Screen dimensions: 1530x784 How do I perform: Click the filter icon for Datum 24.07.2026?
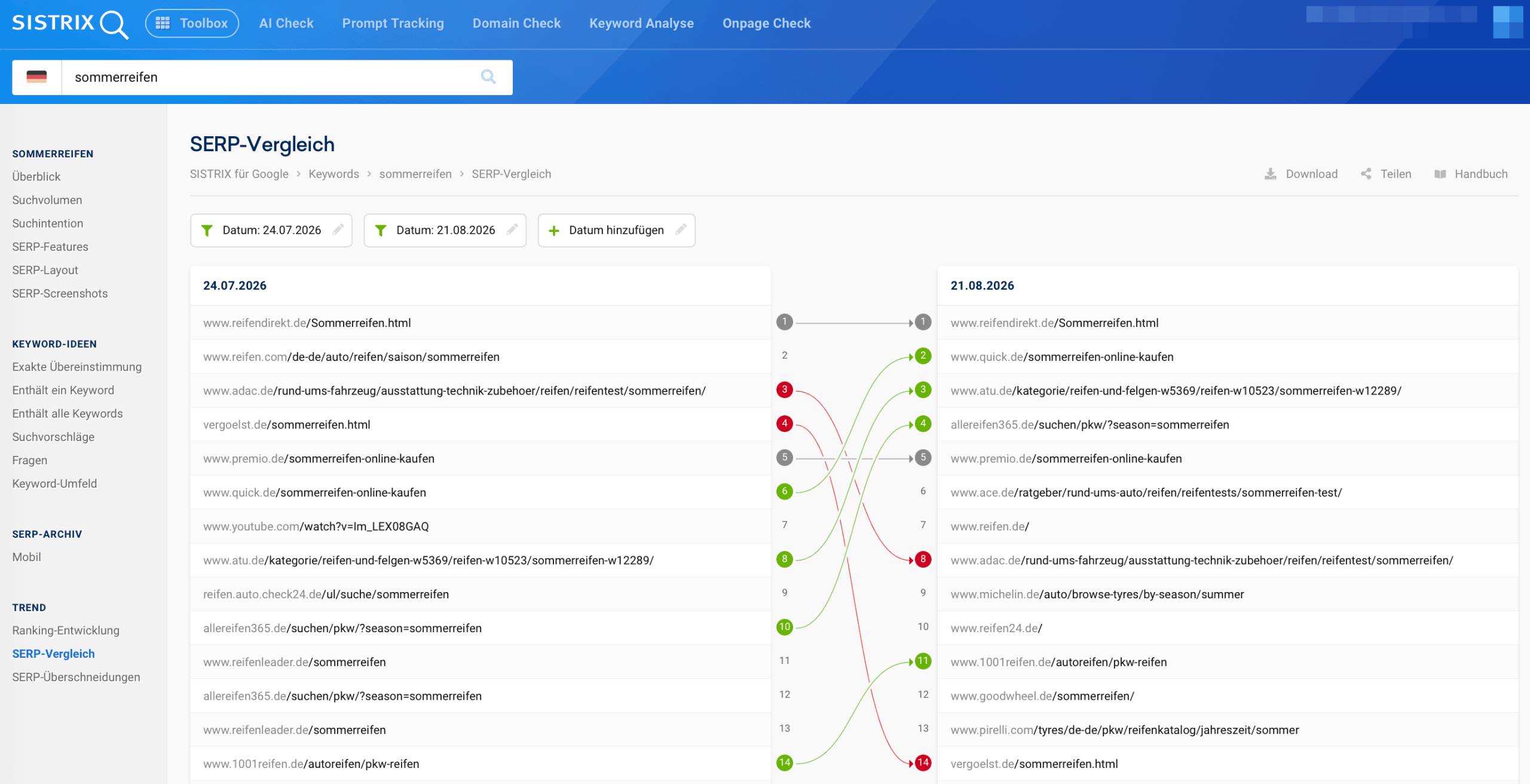(207, 231)
